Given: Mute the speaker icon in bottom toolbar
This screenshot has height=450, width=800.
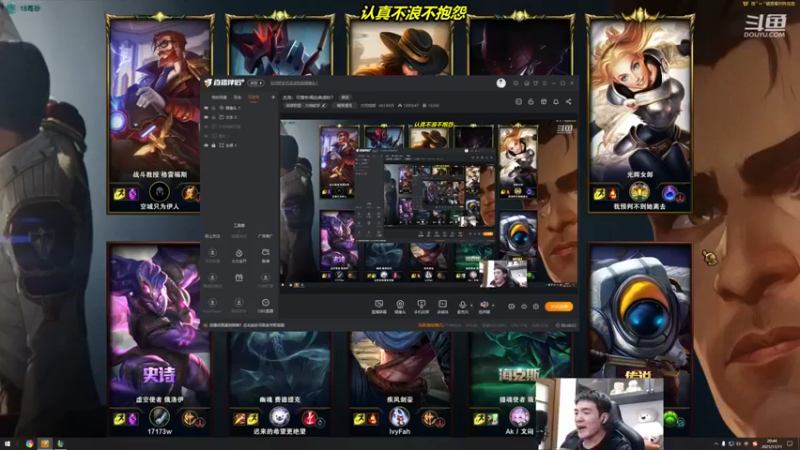Looking at the screenshot, I should [x=484, y=307].
